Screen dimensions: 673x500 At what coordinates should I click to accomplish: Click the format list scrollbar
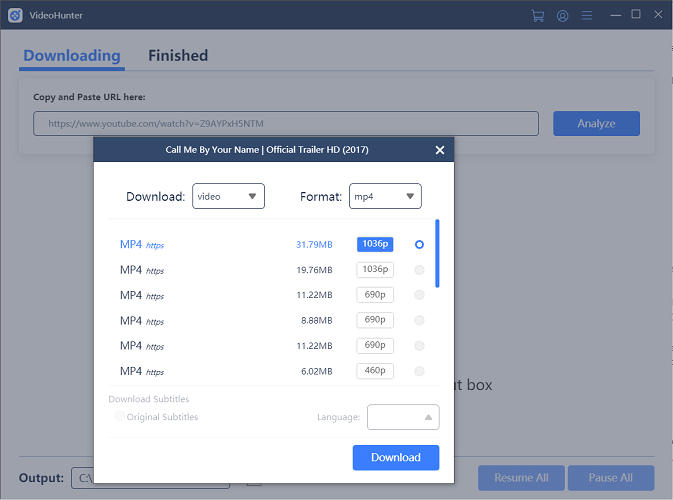pos(437,253)
